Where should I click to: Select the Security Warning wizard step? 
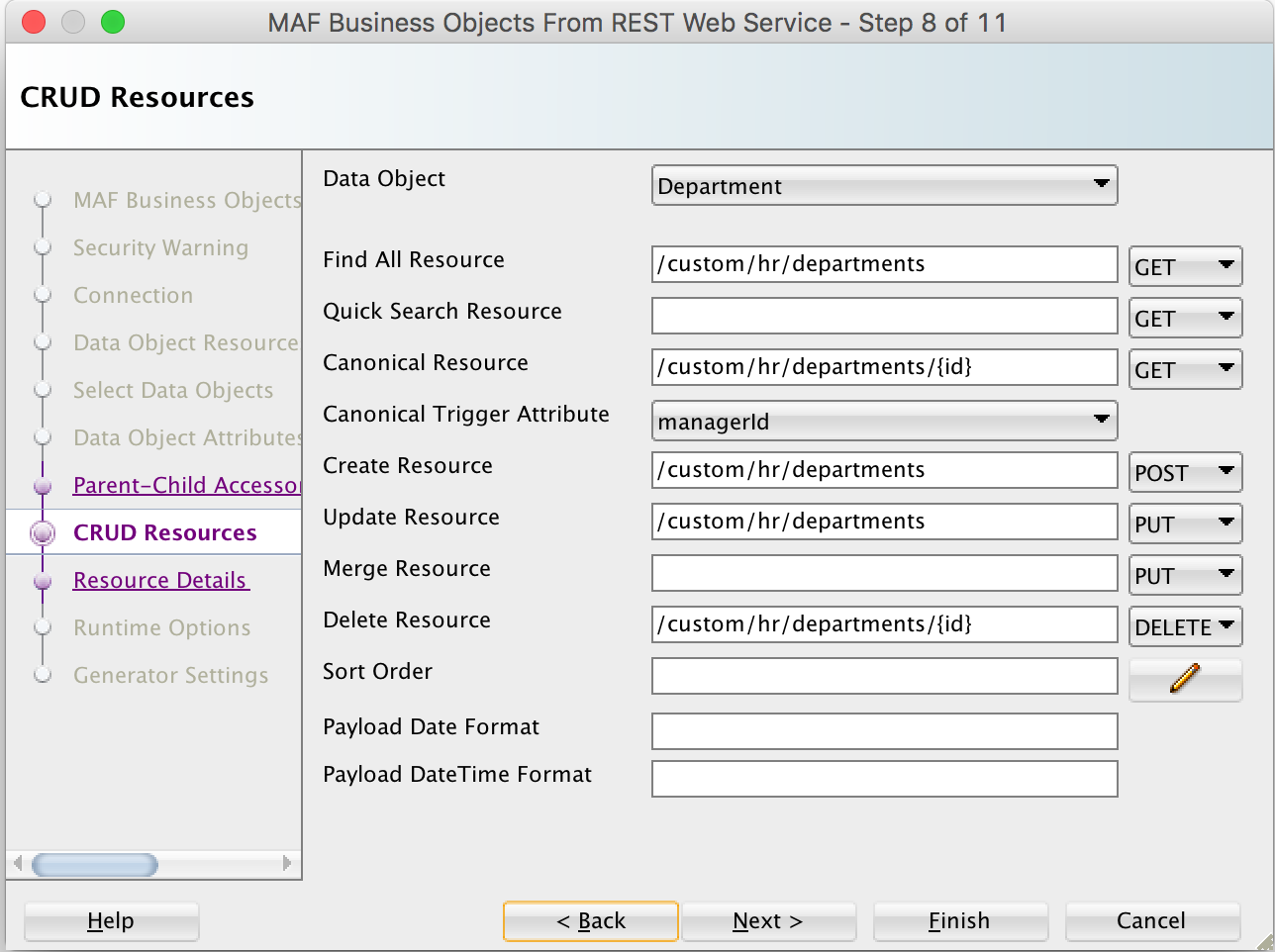click(x=161, y=247)
